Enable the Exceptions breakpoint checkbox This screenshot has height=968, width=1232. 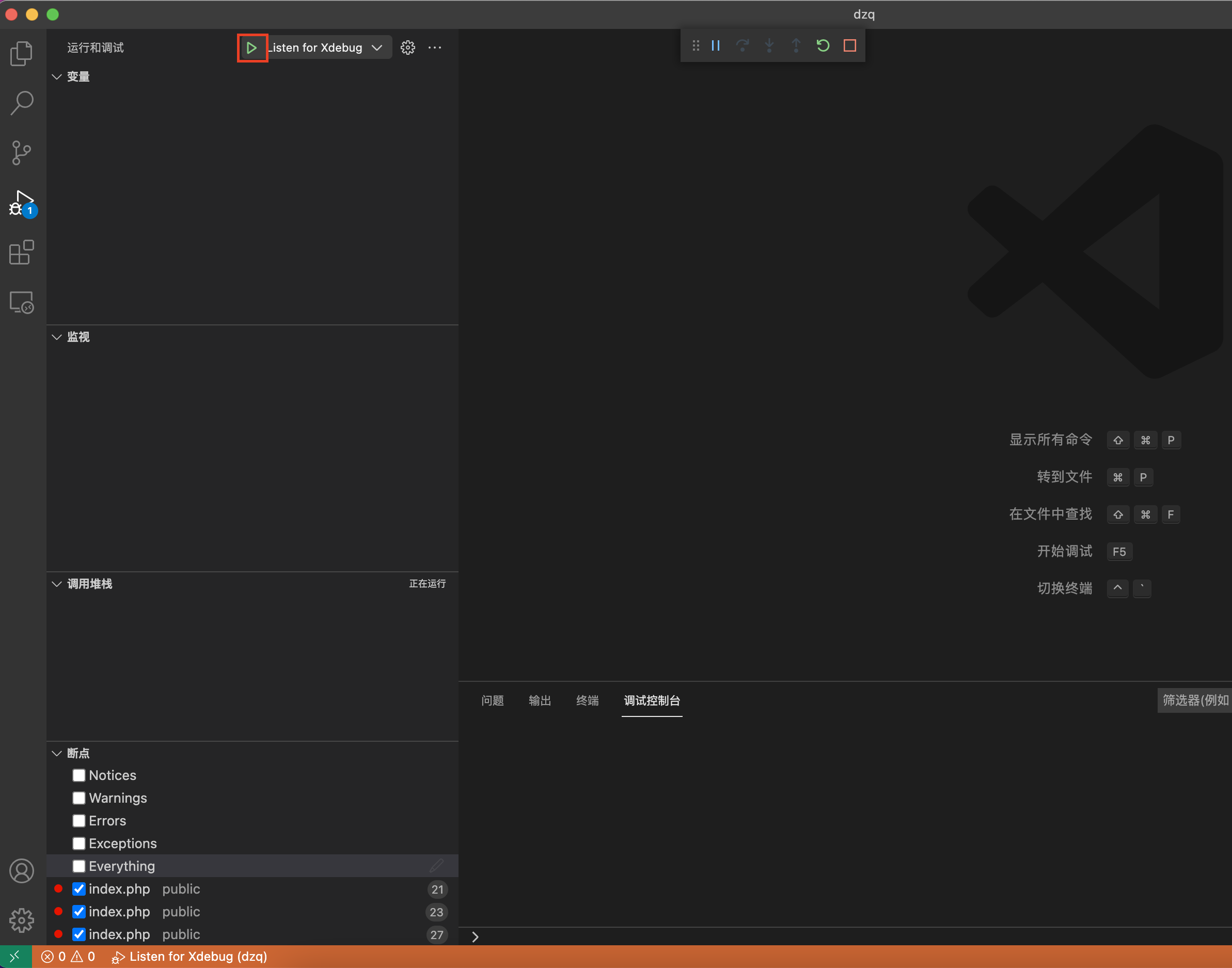point(78,843)
